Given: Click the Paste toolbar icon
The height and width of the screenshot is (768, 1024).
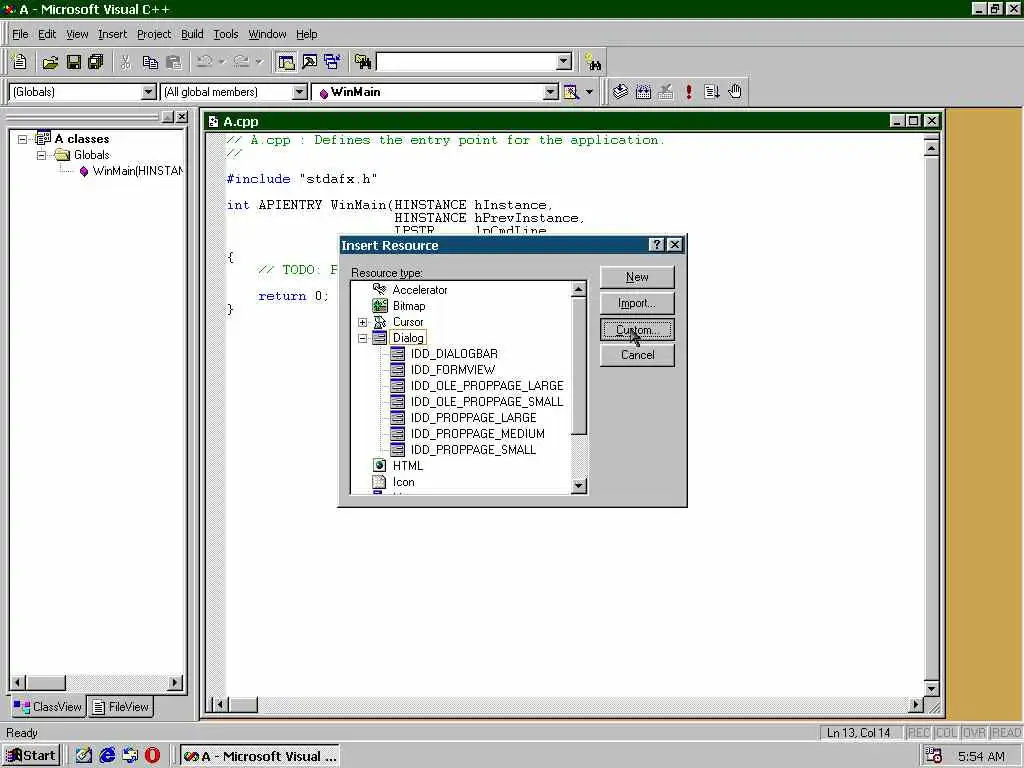Looking at the screenshot, I should click(x=174, y=62).
